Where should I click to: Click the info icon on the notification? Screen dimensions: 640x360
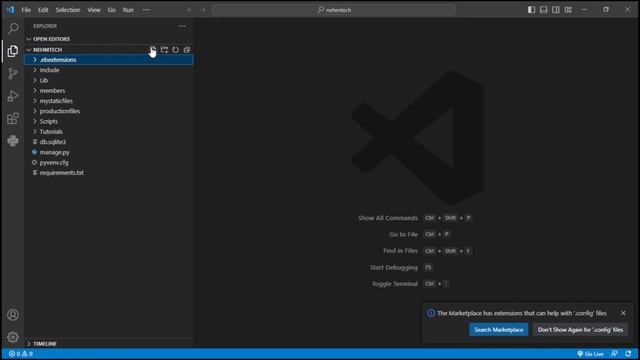[431, 313]
